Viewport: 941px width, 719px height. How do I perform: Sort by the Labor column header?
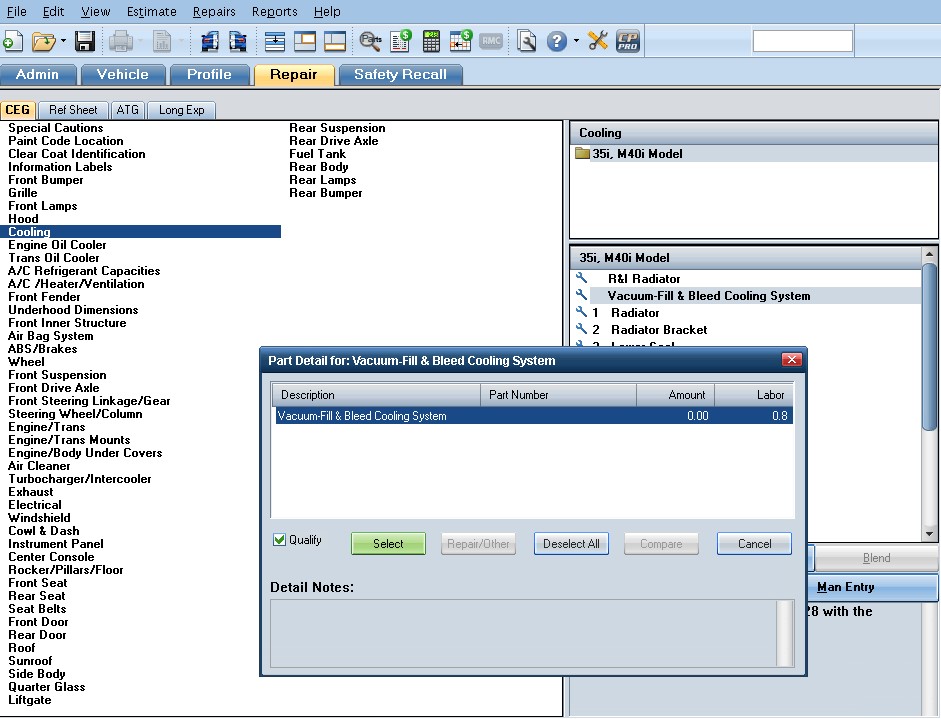(x=754, y=395)
